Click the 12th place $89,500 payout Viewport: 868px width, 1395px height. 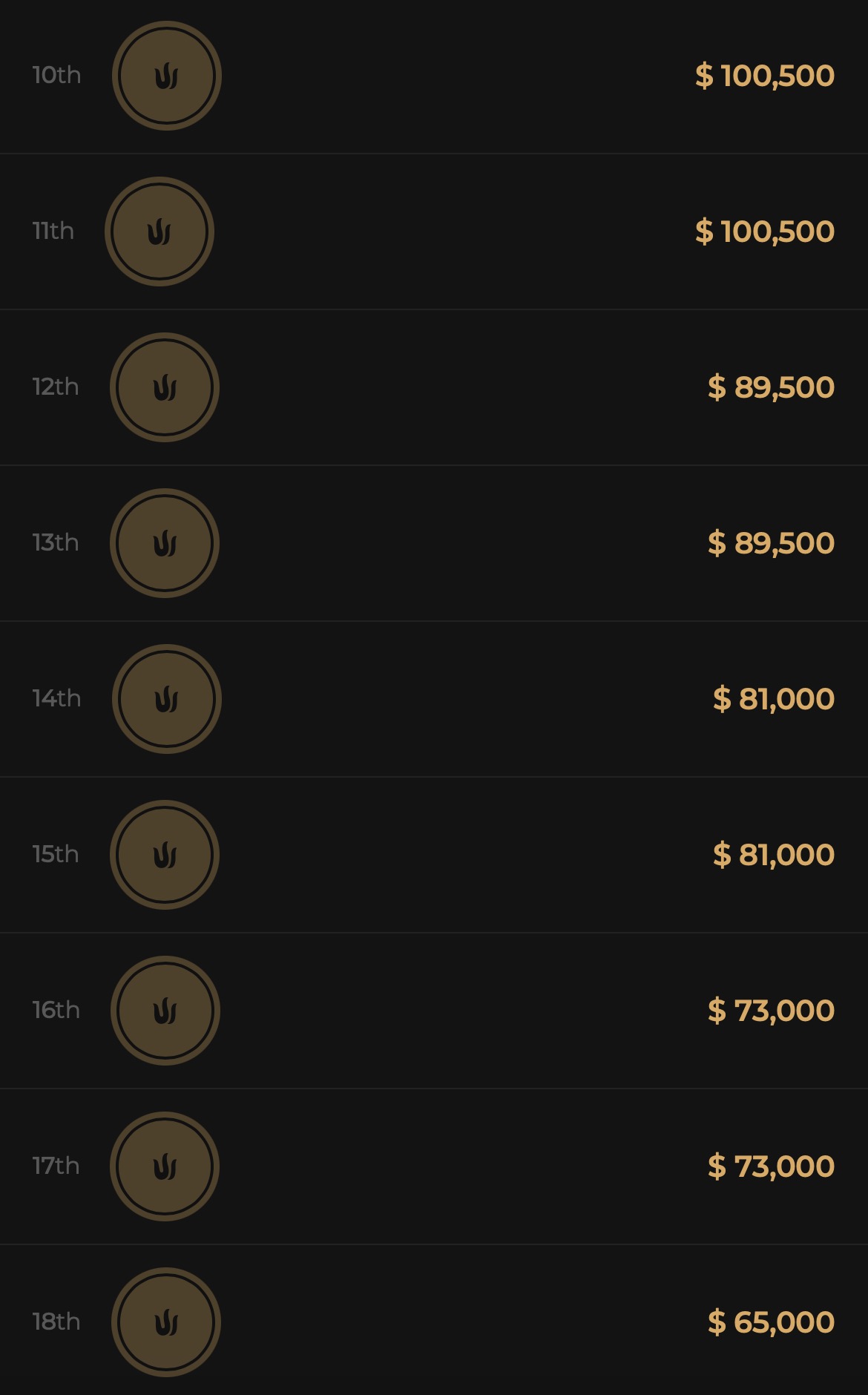pos(771,387)
